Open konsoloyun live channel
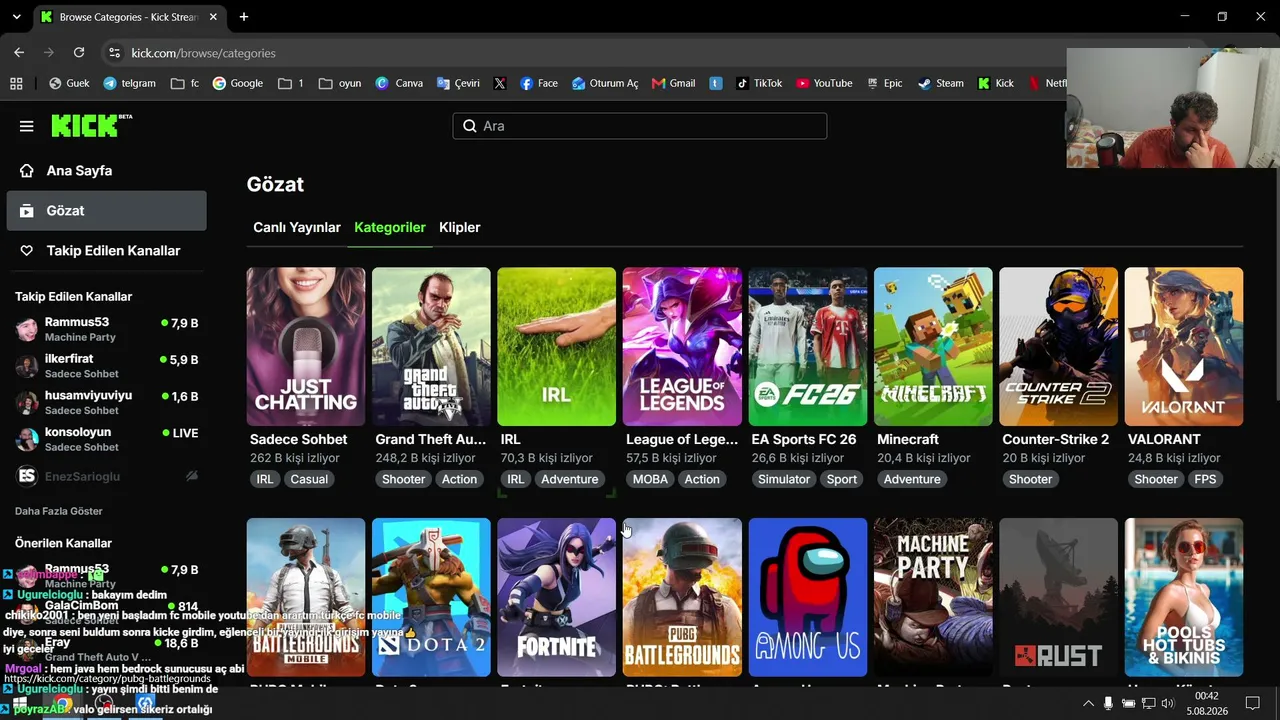 point(106,439)
